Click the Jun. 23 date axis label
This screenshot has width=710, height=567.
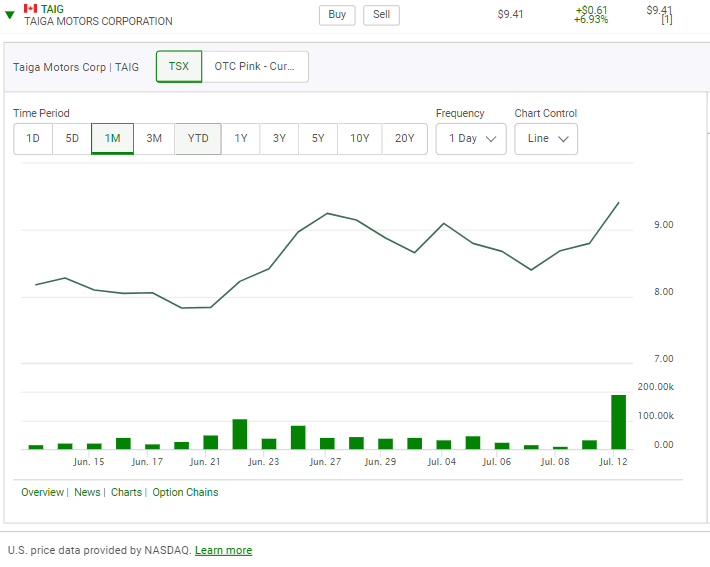point(264,462)
